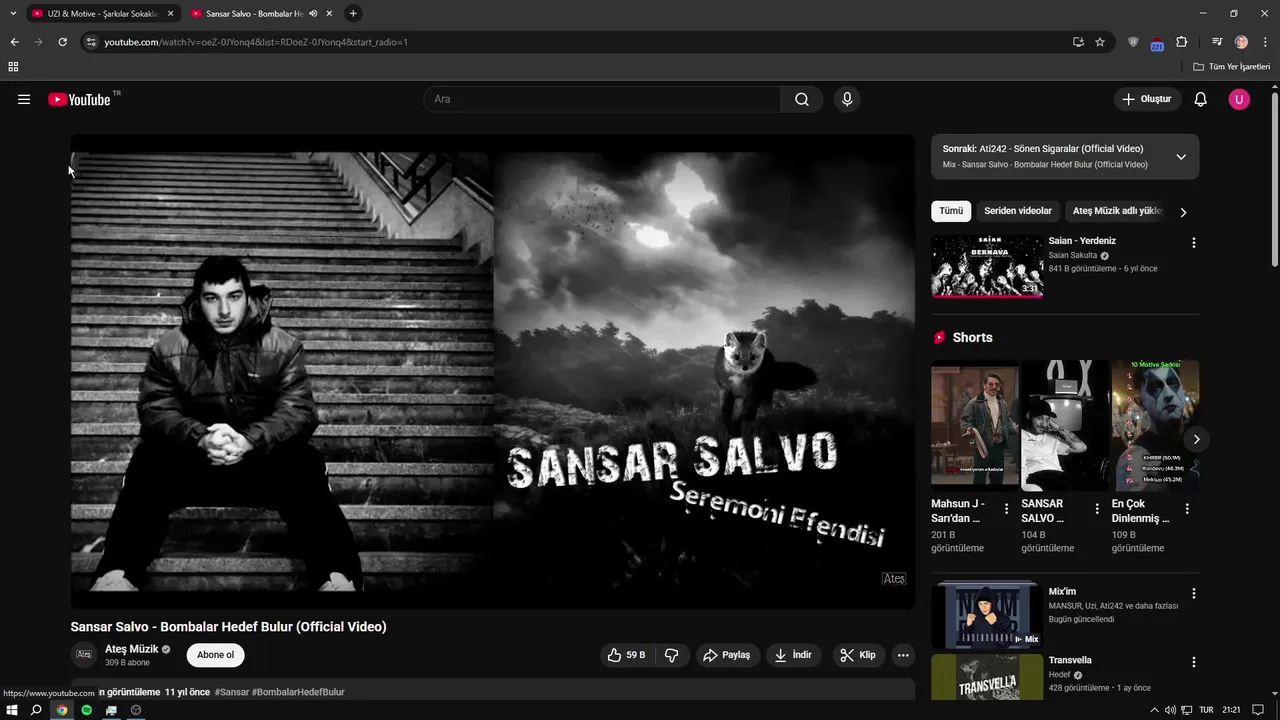The height and width of the screenshot is (720, 1280).
Task: Expand the Sonraki mix queue panel
Action: (1181, 157)
